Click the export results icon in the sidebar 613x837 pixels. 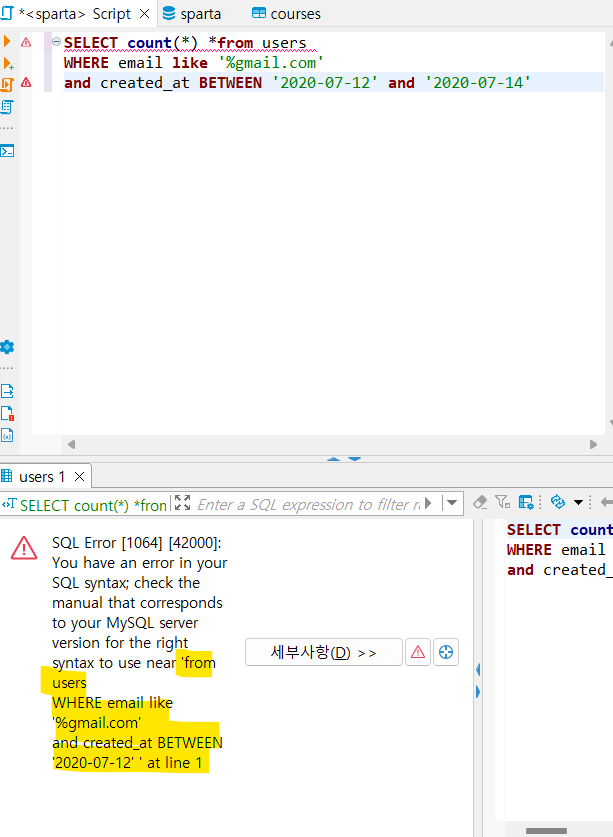pyautogui.click(x=7, y=391)
